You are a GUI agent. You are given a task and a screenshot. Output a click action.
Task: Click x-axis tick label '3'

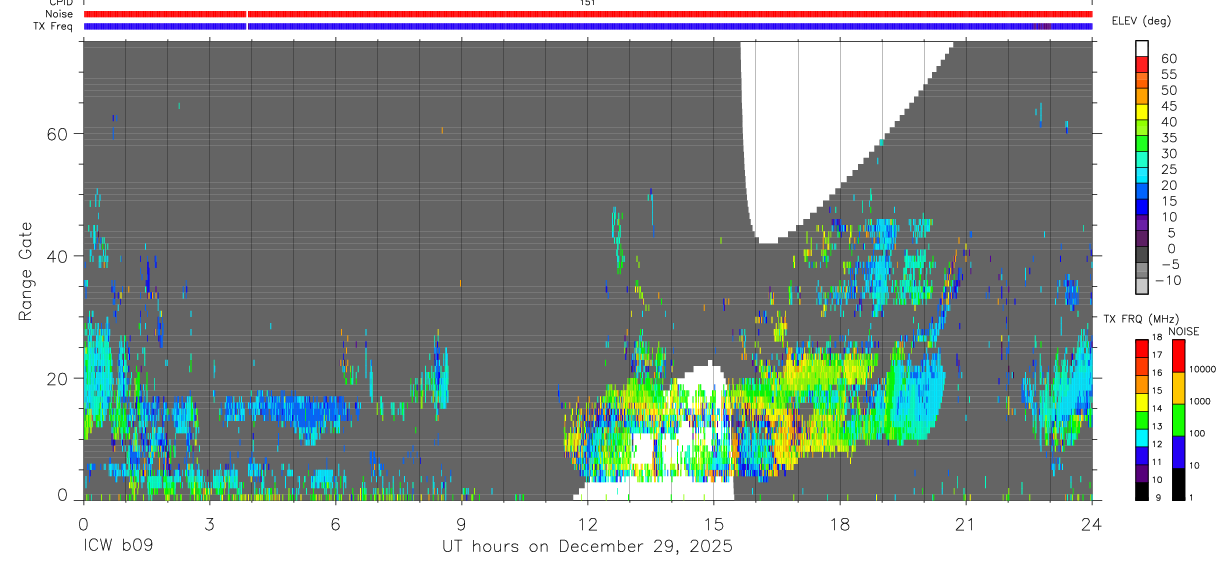[209, 524]
